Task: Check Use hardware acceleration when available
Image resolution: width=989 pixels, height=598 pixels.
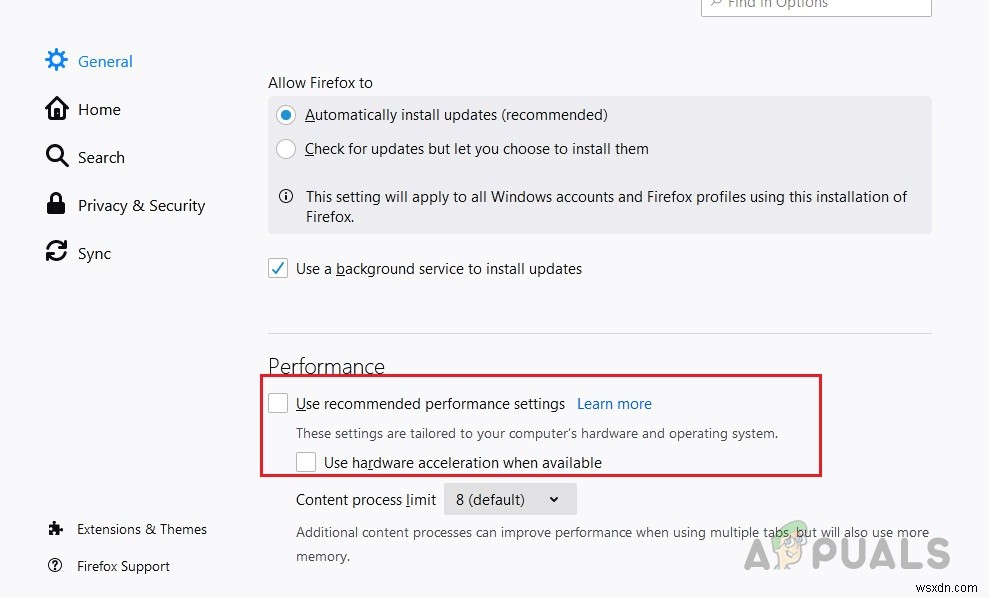Action: [306, 462]
